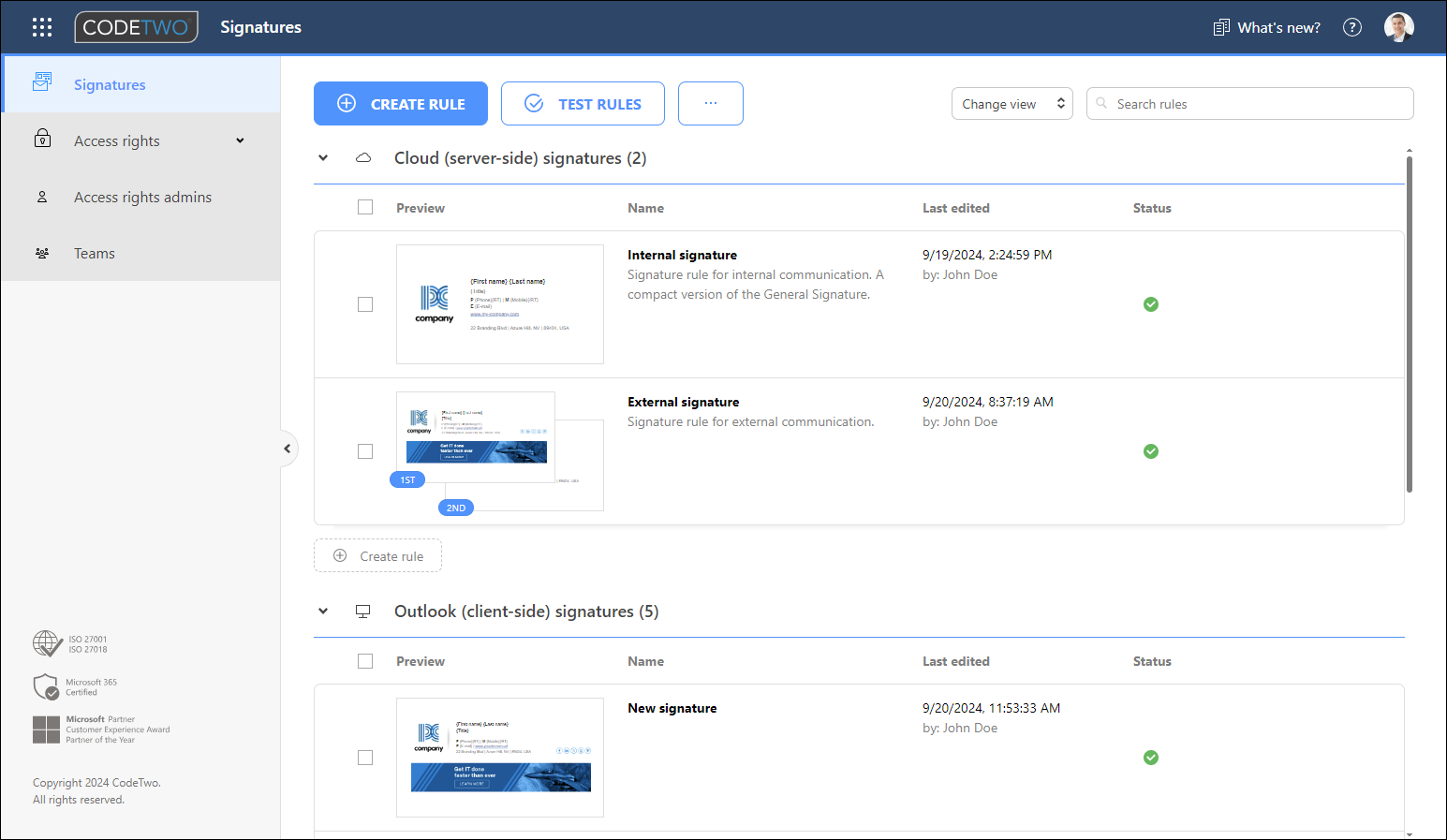This screenshot has height=840, width=1447.
Task: Open the Teams sidebar item
Action: pos(140,253)
